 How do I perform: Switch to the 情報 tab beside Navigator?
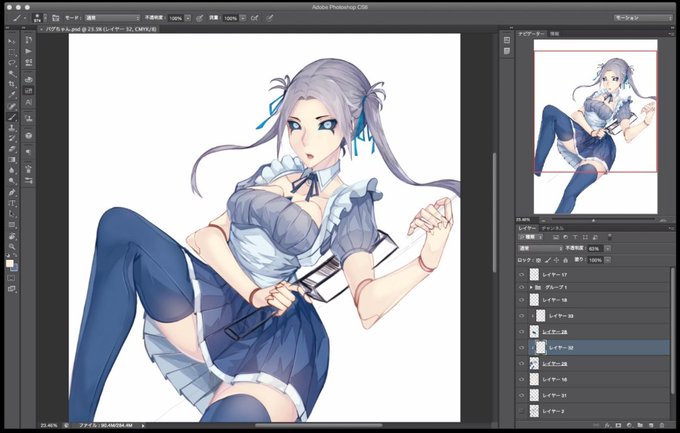pyautogui.click(x=555, y=34)
